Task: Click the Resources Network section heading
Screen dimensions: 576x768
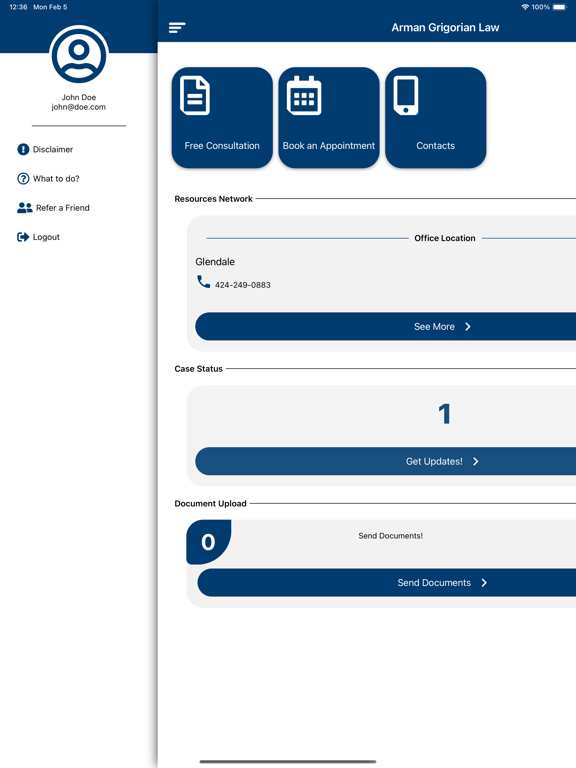Action: coord(214,199)
